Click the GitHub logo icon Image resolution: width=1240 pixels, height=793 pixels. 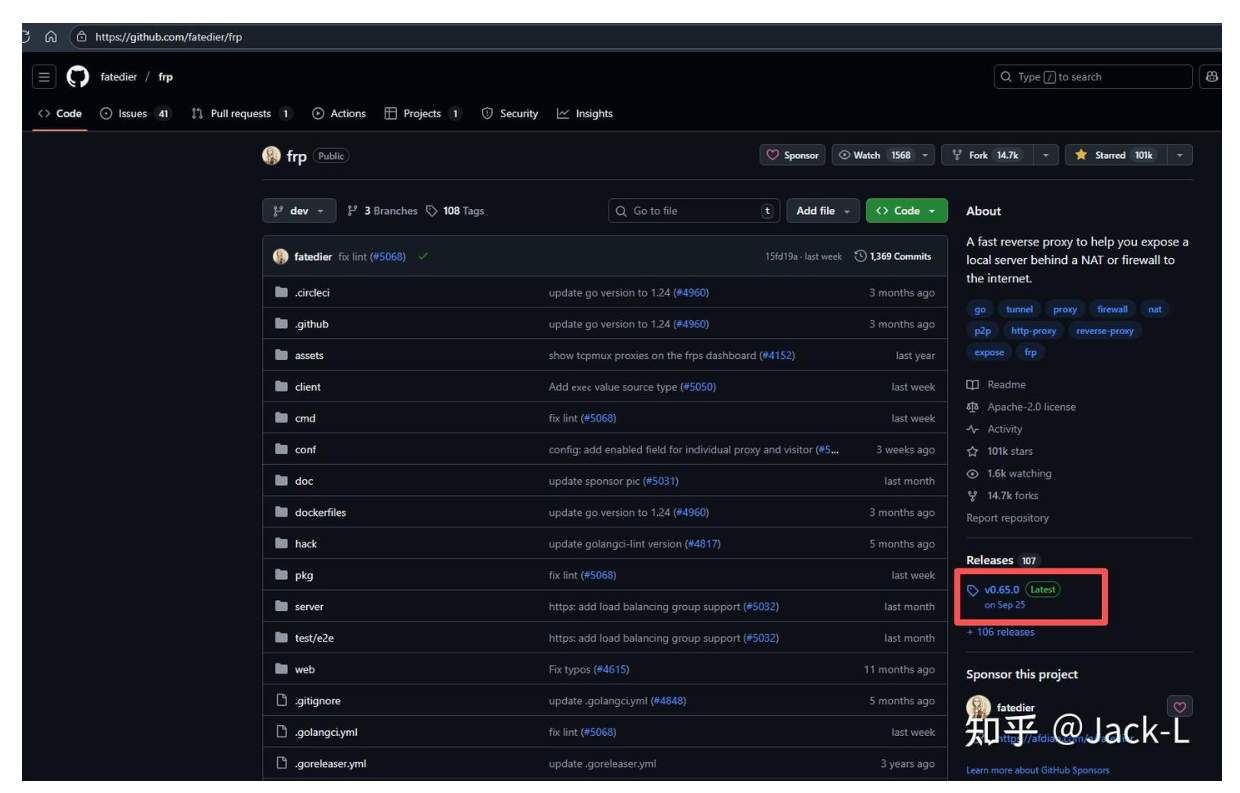coord(78,77)
